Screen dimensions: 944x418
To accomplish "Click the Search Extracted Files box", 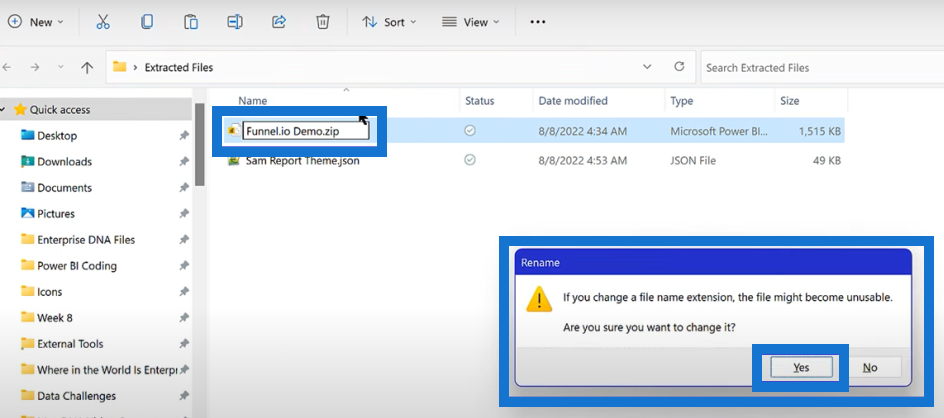I will (x=822, y=67).
